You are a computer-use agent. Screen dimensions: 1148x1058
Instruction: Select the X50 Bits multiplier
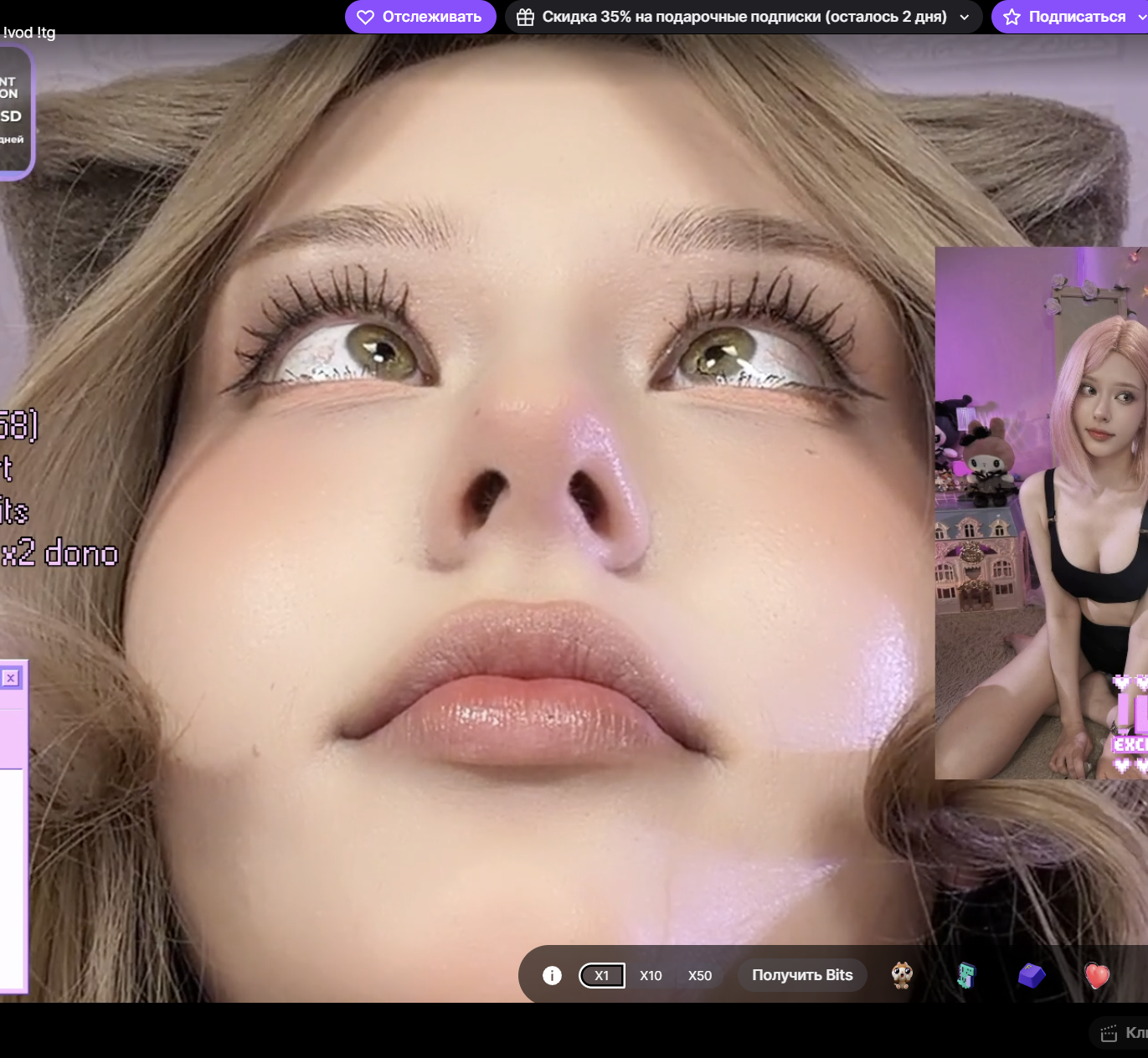700,975
